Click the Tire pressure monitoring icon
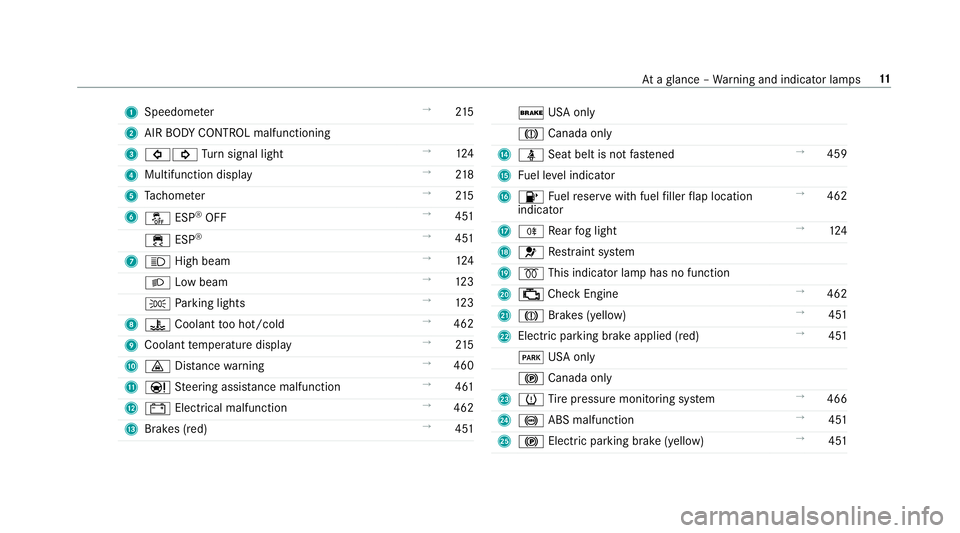Image resolution: width=960 pixels, height=533 pixels. click(x=528, y=399)
